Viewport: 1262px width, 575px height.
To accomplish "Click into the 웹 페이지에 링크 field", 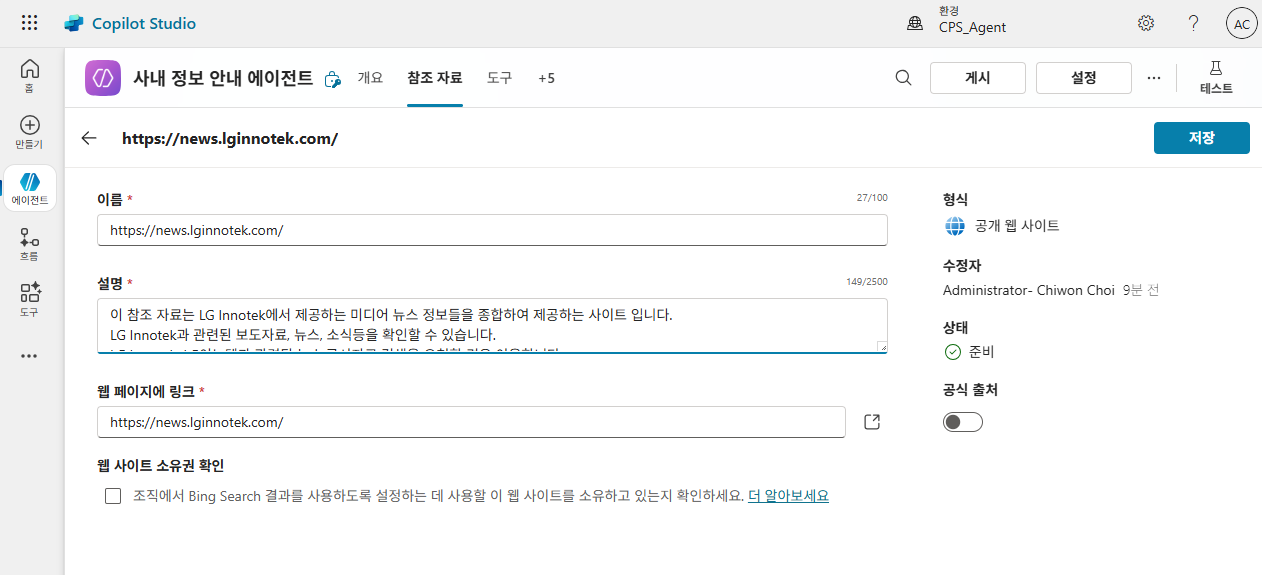I will coord(471,422).
